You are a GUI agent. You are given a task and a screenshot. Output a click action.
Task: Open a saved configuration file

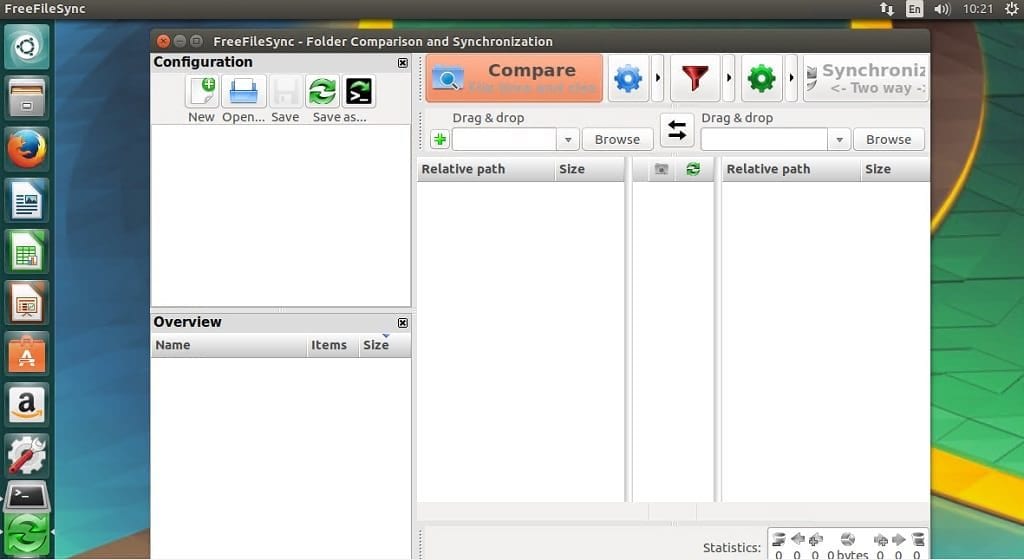pos(244,91)
